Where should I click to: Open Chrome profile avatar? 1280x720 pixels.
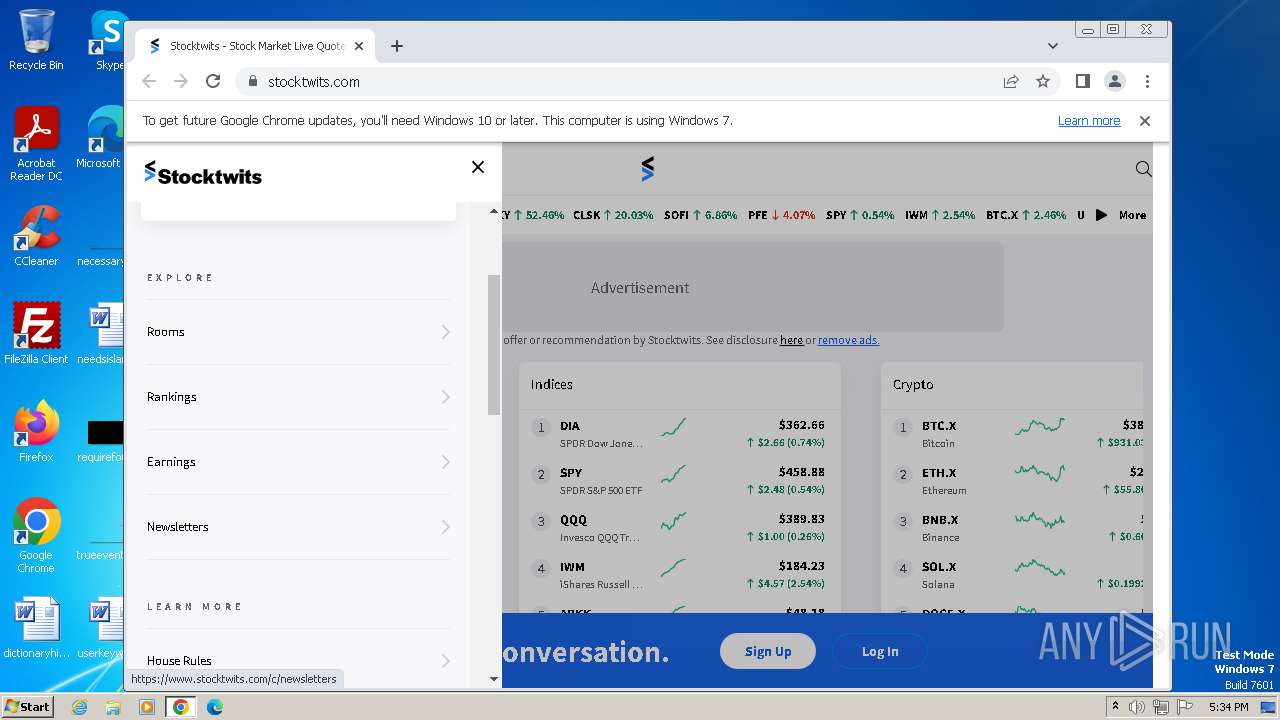pyautogui.click(x=1114, y=82)
